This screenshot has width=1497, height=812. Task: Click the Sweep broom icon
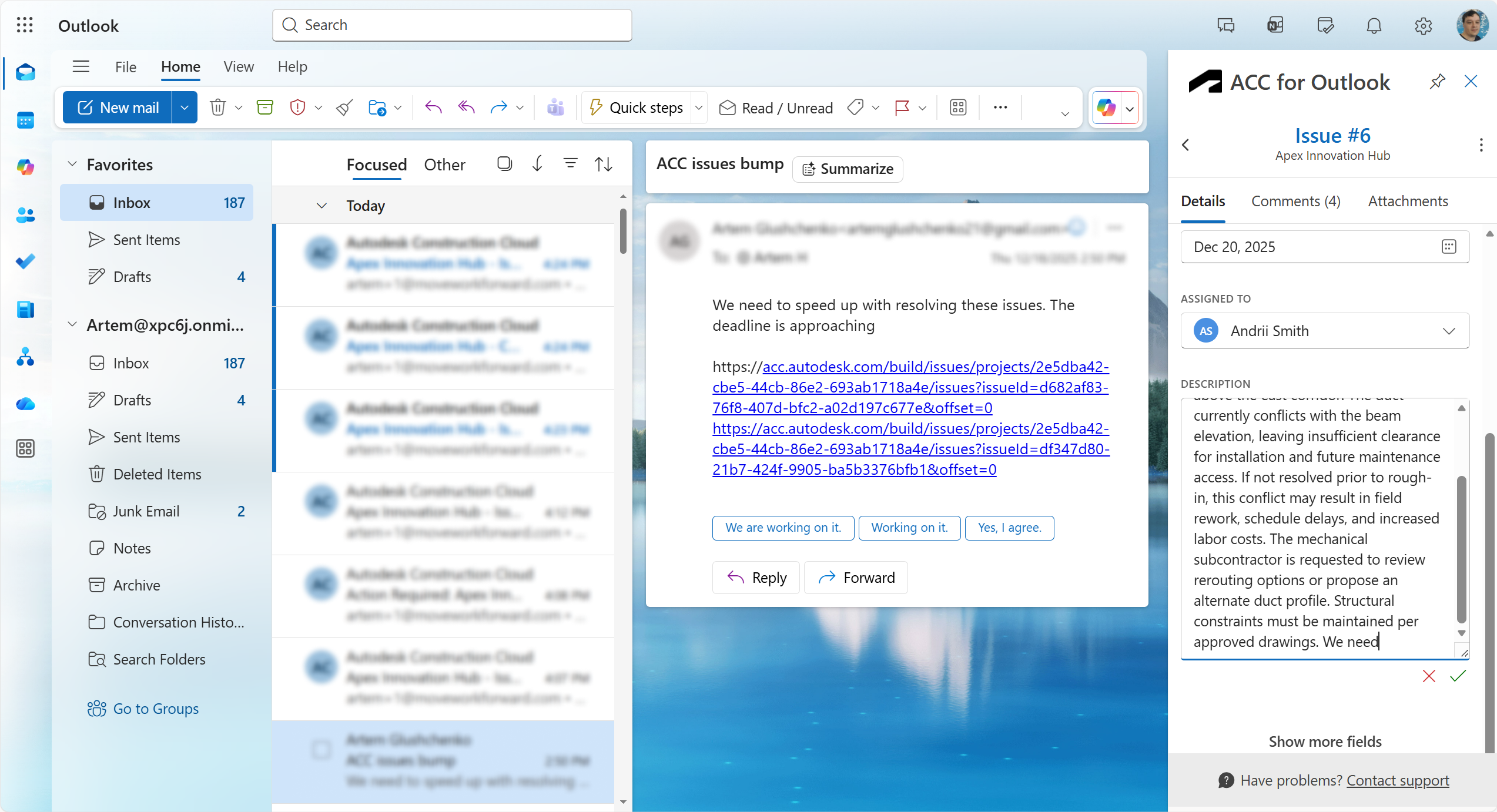coord(344,108)
